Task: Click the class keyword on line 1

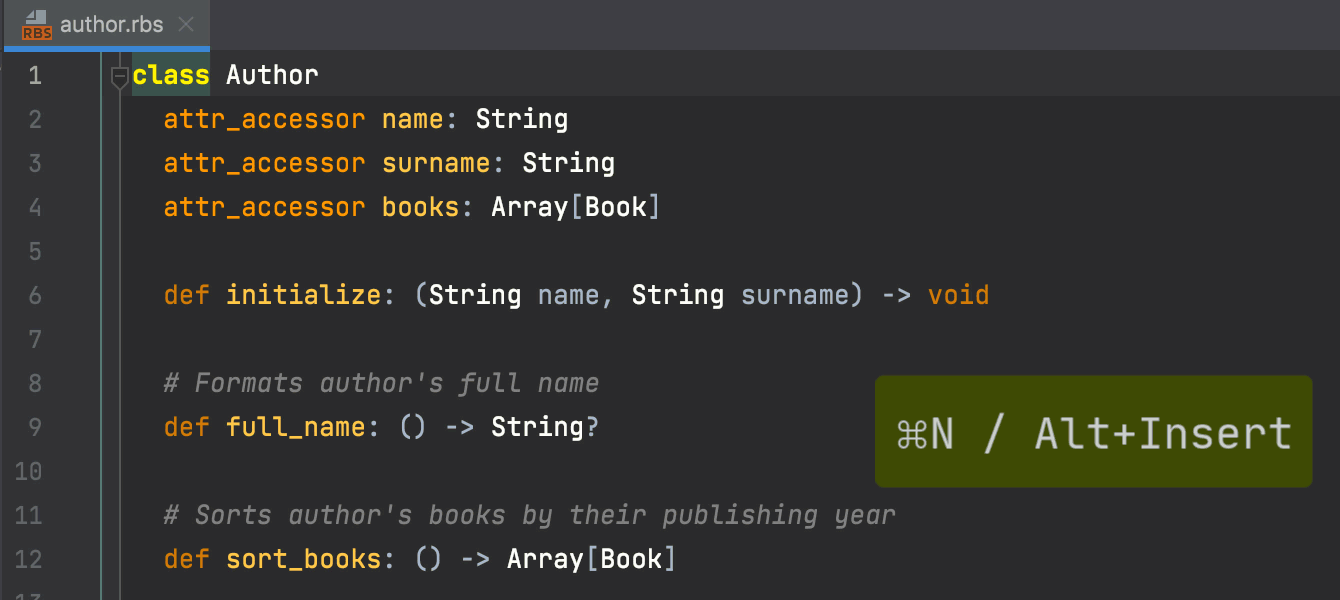Action: click(171, 76)
